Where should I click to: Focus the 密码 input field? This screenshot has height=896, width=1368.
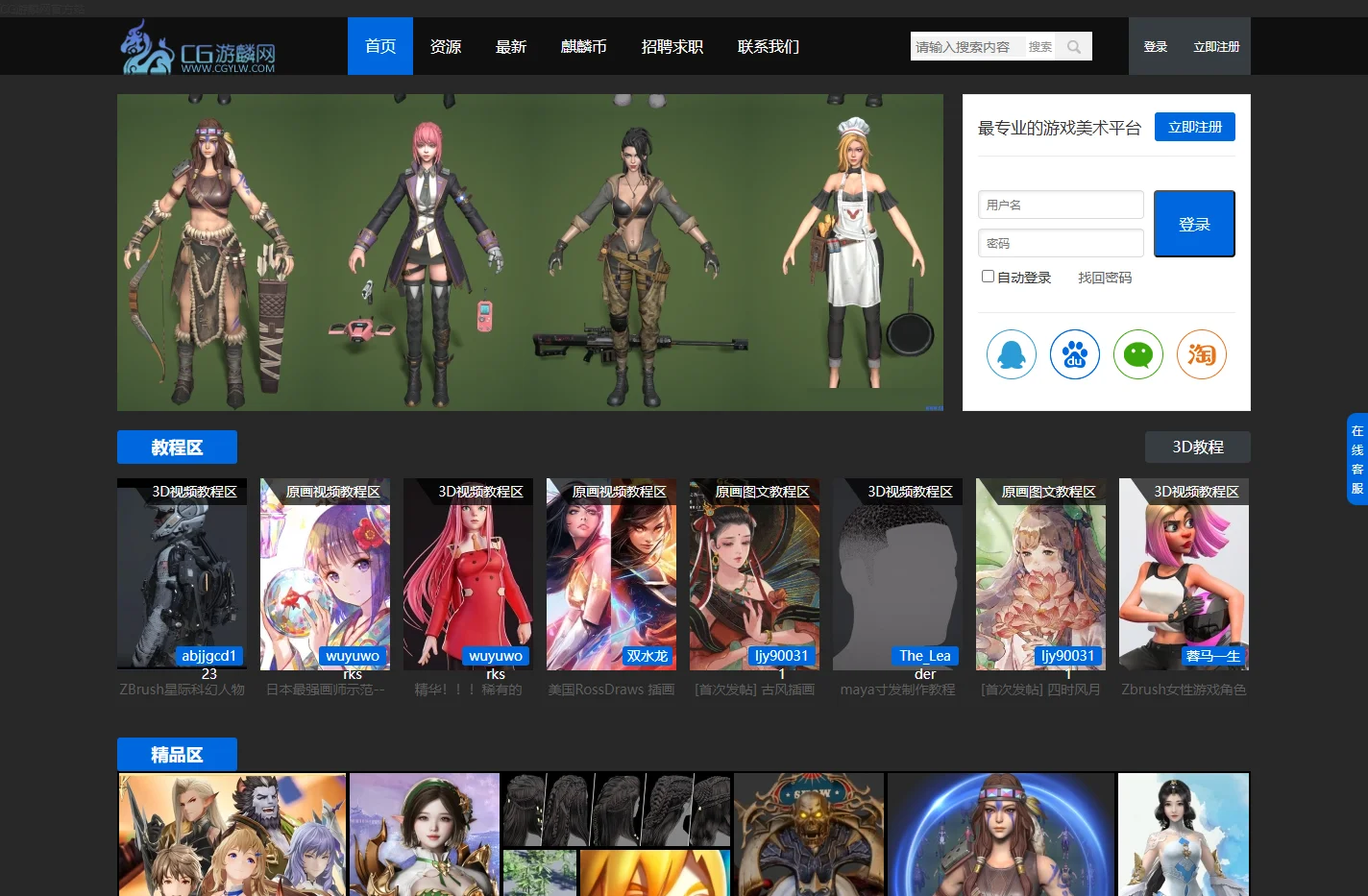(1061, 243)
